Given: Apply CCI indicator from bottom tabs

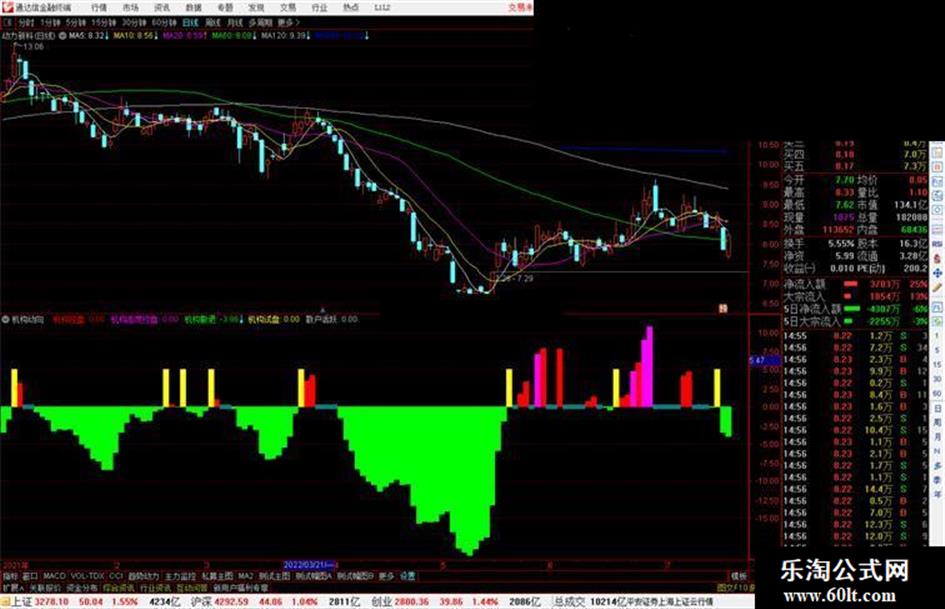Looking at the screenshot, I should [x=116, y=576].
